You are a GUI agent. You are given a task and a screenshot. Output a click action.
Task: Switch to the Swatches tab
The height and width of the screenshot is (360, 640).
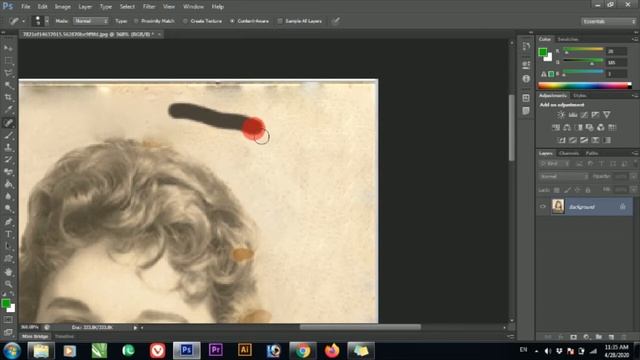click(x=568, y=39)
